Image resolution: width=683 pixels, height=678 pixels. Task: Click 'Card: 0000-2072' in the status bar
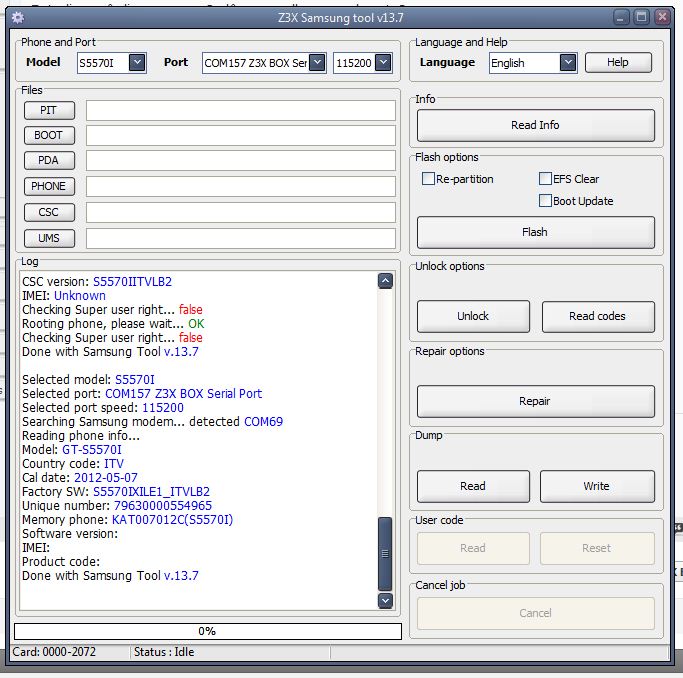pos(54,652)
